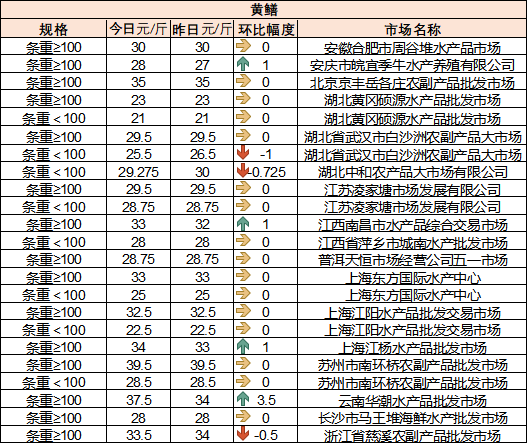Screen dimensions: 528x444
Task: Click green up arrow for 上海江杨水产品批发市场
Action: (x=243, y=346)
